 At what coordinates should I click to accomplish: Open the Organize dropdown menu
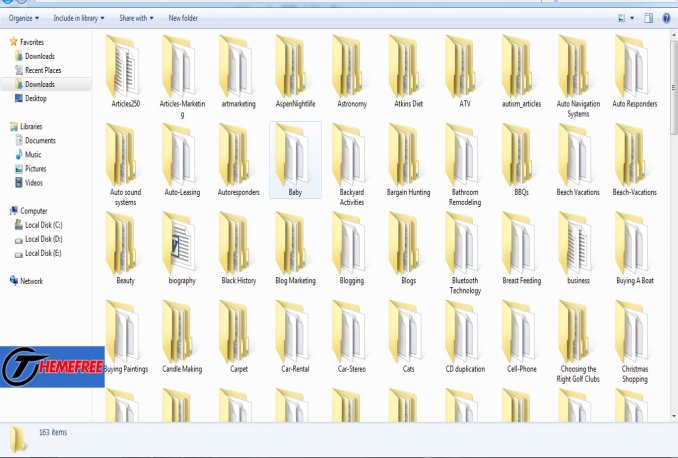23,18
